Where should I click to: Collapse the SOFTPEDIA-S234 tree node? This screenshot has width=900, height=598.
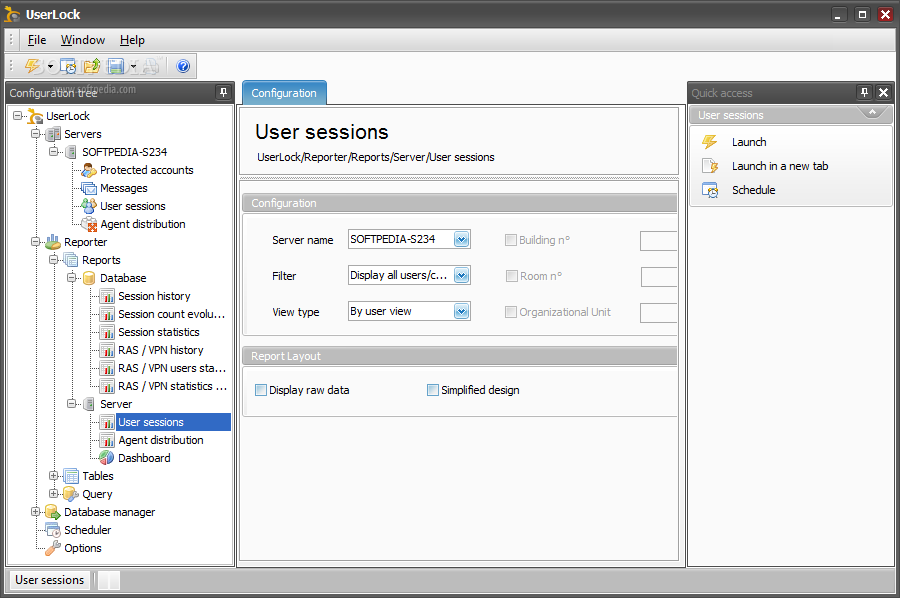click(53, 152)
